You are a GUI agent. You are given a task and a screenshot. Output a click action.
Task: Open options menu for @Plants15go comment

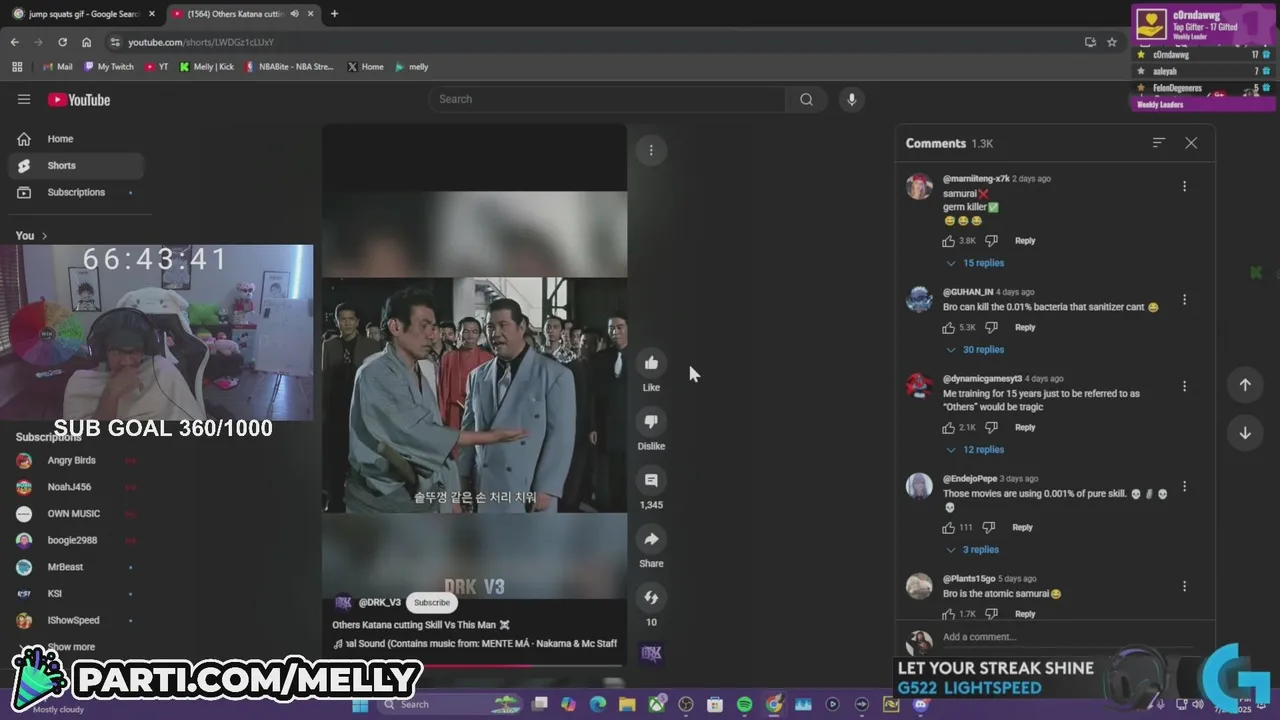point(1184,586)
